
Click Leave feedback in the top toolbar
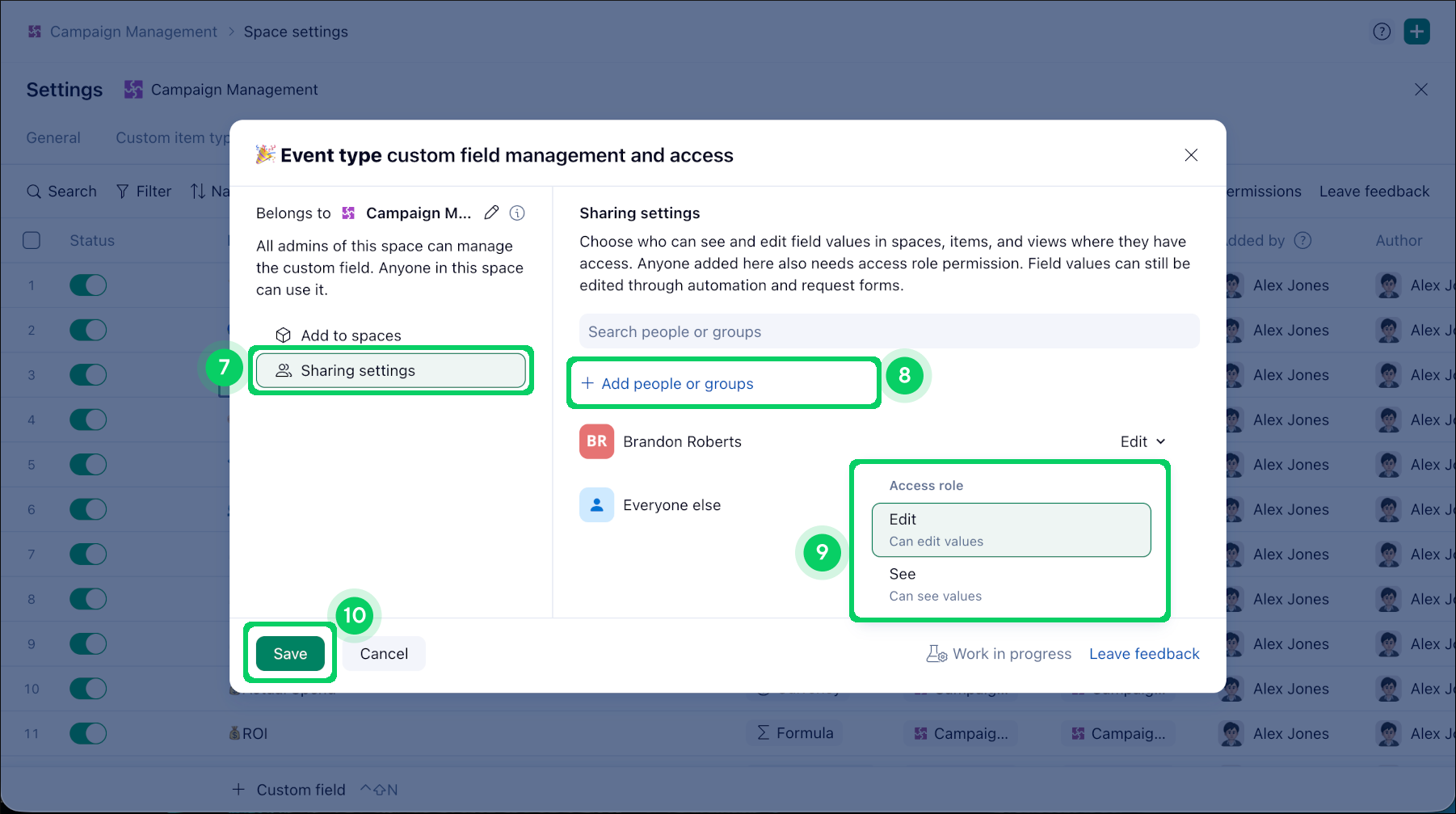point(1374,192)
